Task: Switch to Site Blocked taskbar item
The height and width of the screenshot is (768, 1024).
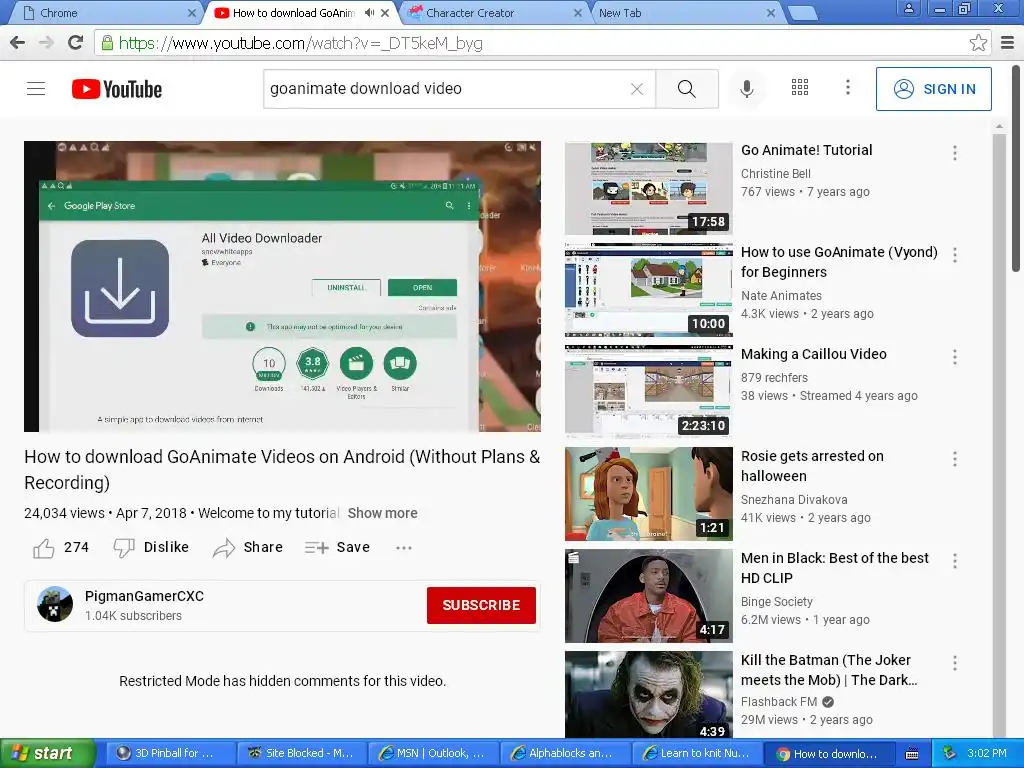Action: tap(301, 753)
